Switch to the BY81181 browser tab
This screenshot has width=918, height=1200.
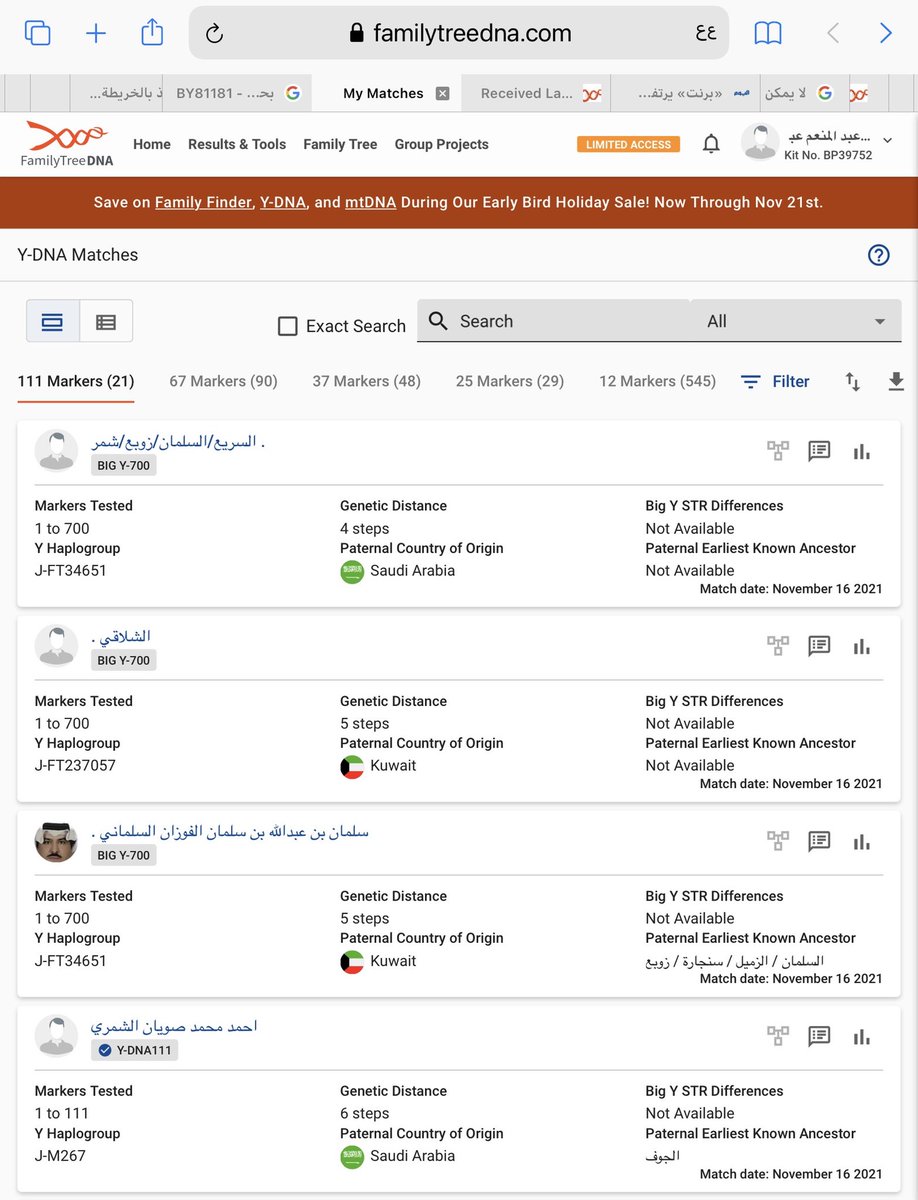(238, 93)
